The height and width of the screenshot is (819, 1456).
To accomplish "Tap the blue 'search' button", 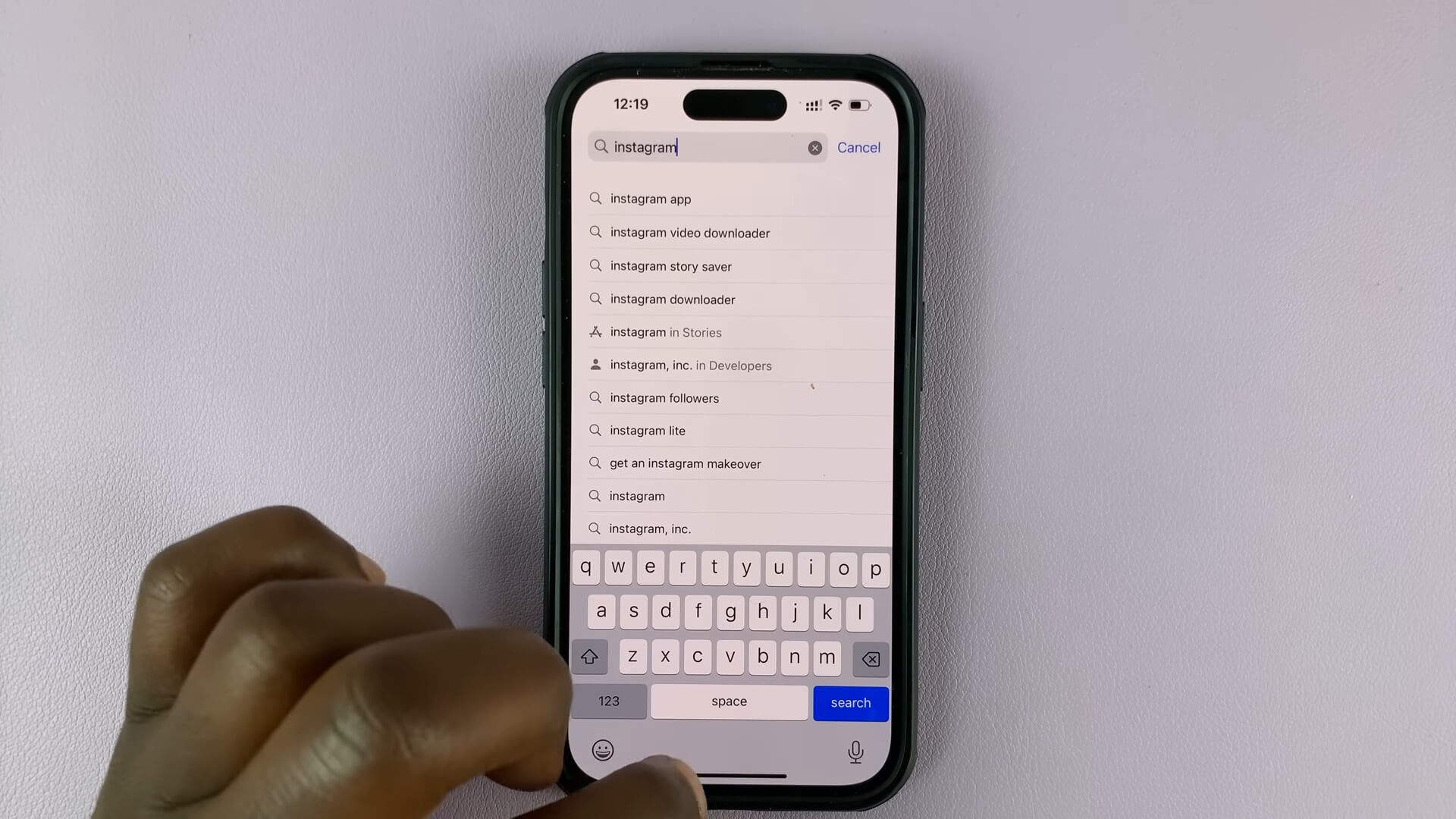I will pyautogui.click(x=851, y=702).
